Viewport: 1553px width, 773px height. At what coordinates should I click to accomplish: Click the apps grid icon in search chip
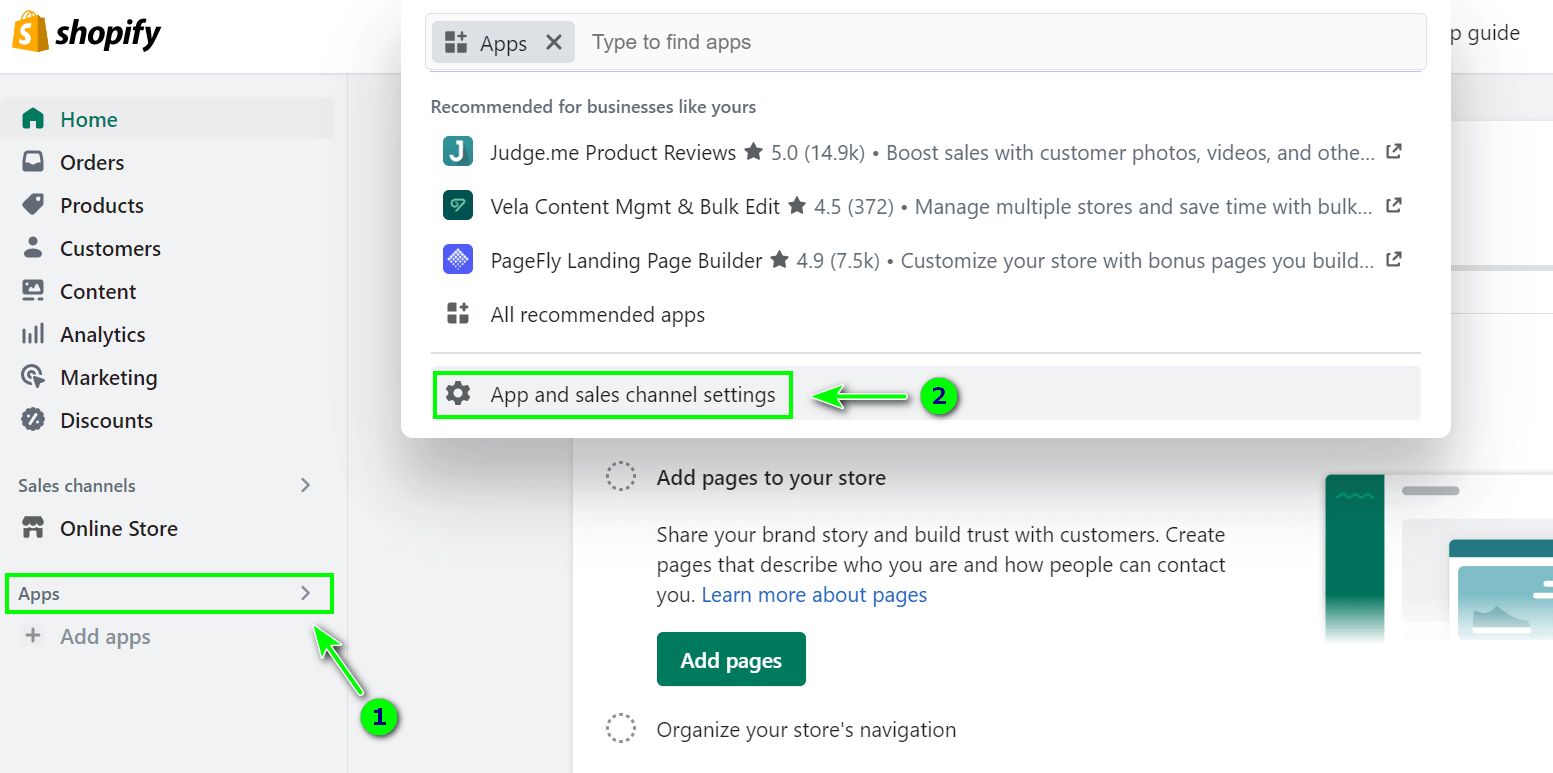456,42
